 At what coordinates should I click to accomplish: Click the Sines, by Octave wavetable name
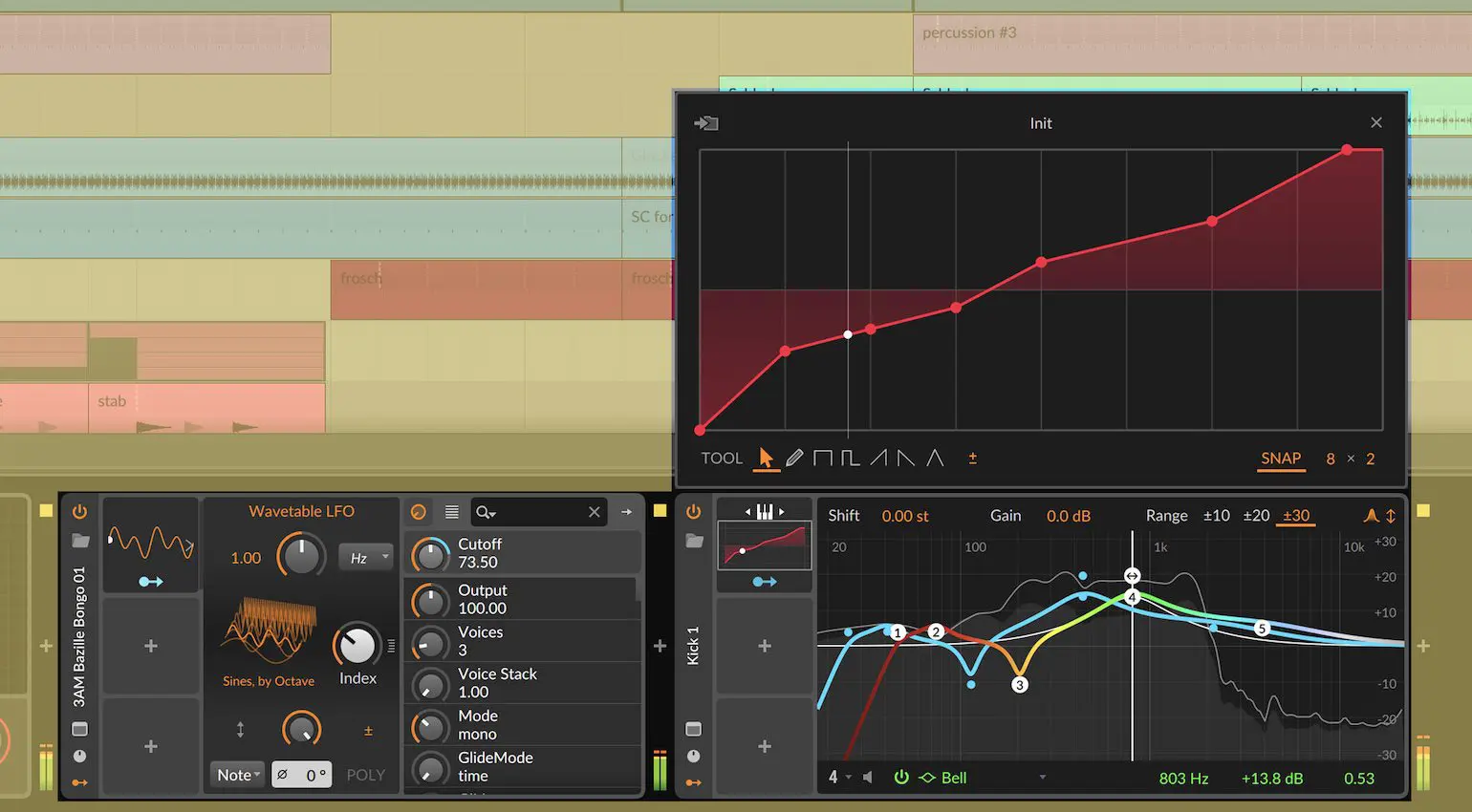269,681
